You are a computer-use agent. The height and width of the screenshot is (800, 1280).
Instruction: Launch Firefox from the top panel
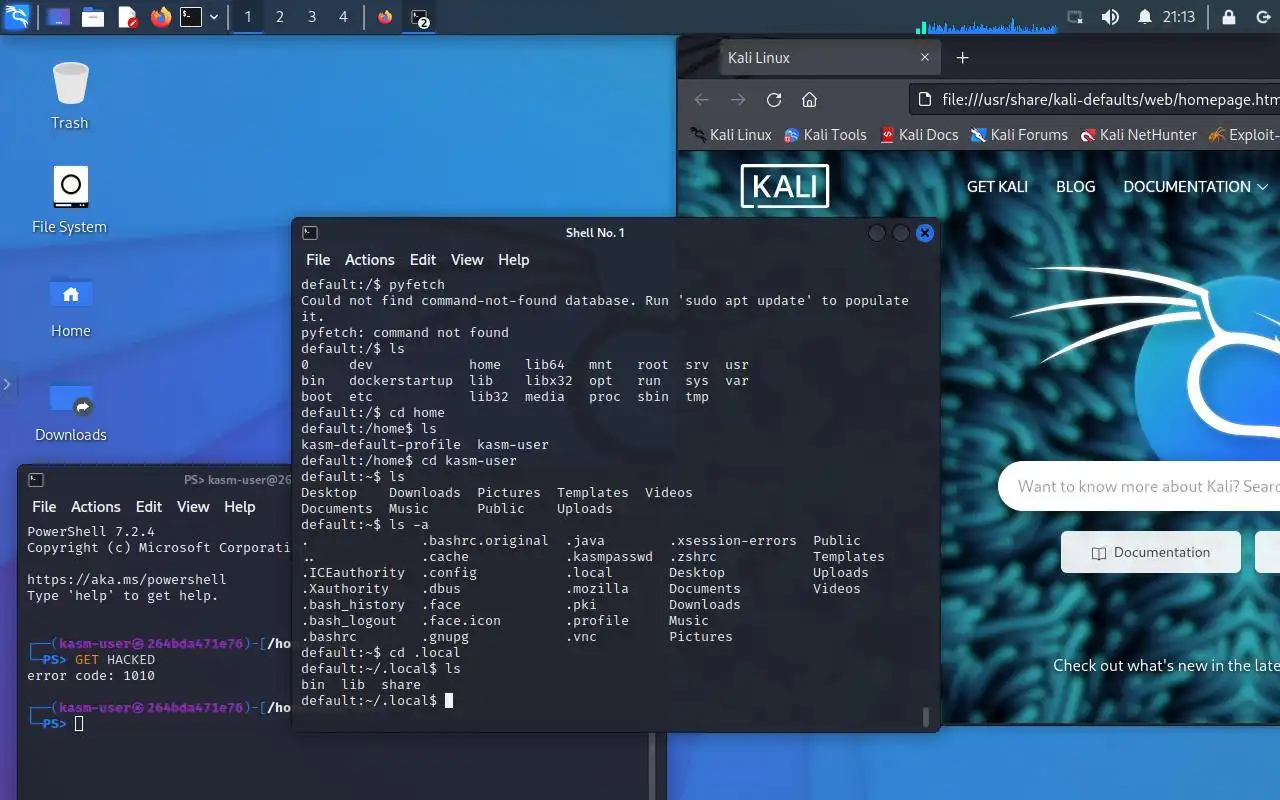[161, 17]
